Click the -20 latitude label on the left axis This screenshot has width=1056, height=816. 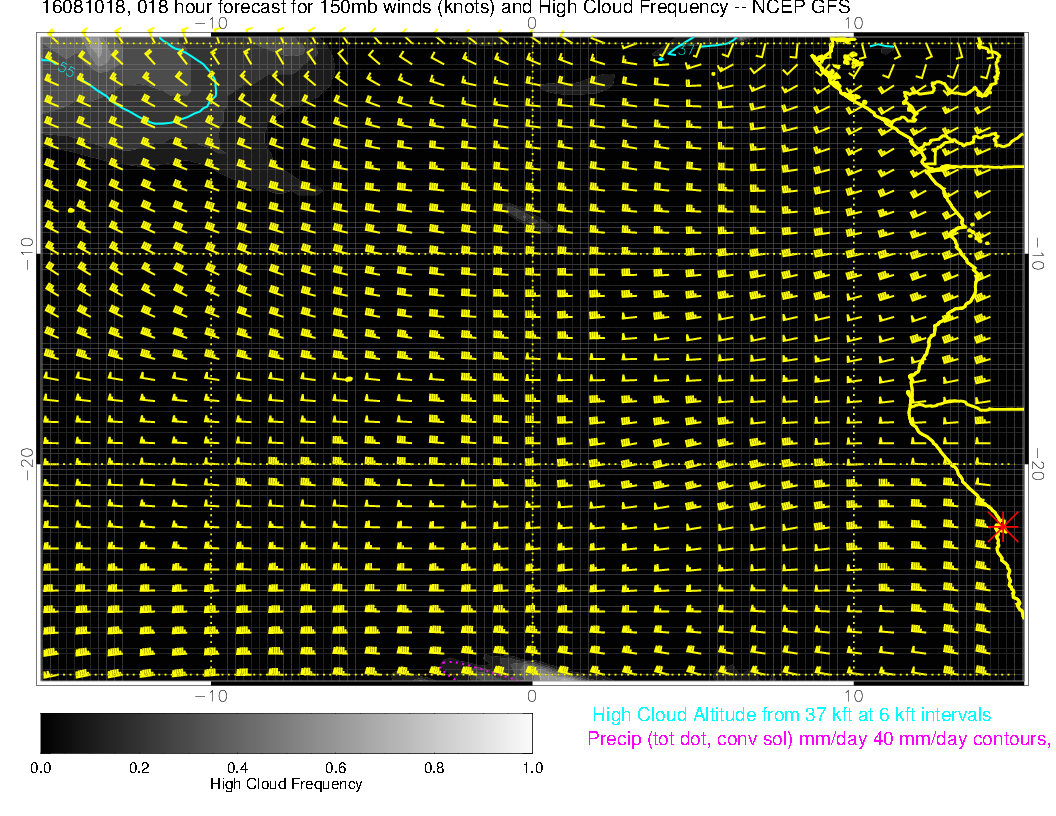click(27, 464)
